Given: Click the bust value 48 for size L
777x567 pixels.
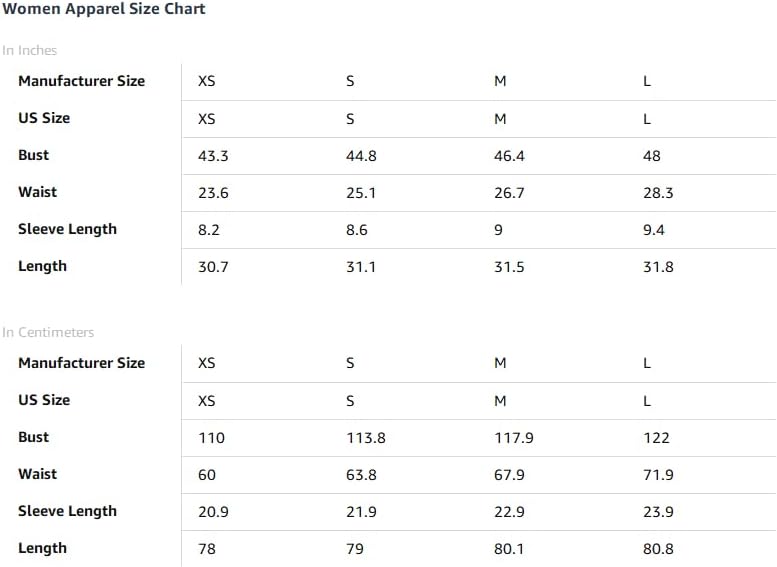Looking at the screenshot, I should tap(652, 156).
